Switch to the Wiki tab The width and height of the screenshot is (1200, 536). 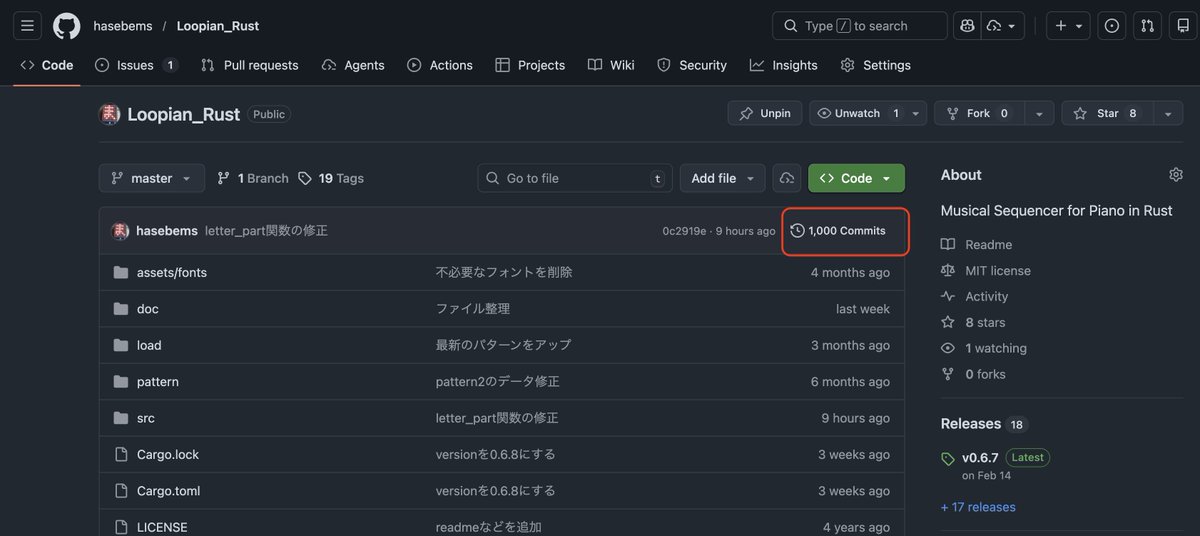611,65
